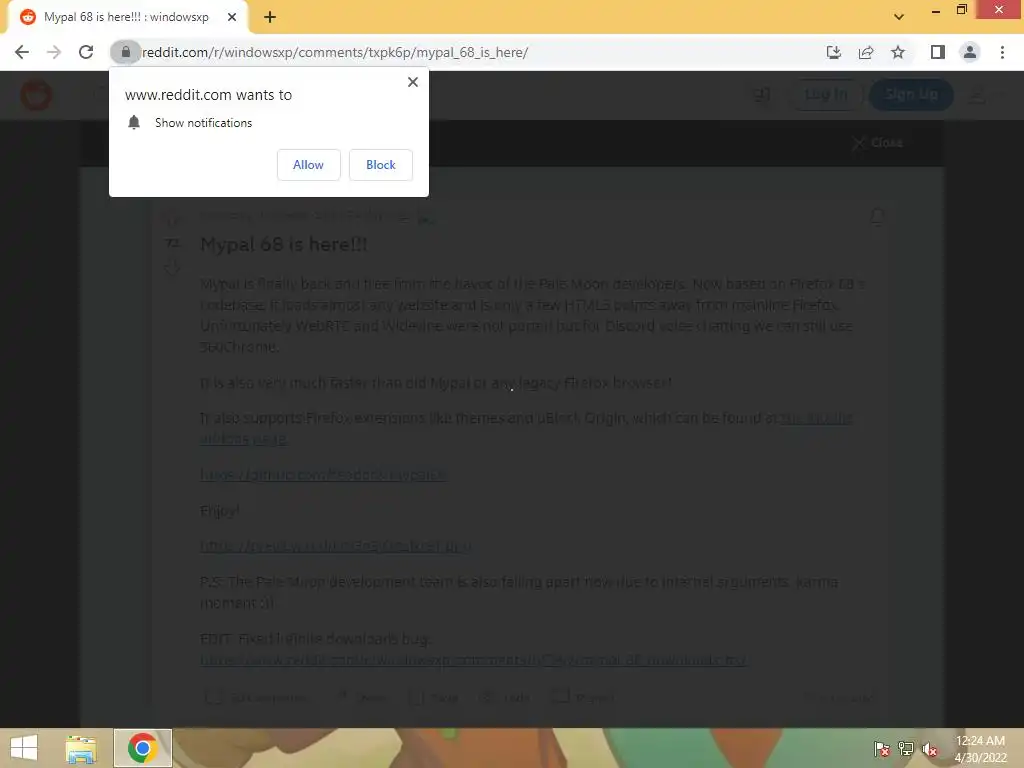Select the Mypal 68 is here tab
The height and width of the screenshot is (768, 1024).
(x=126, y=18)
